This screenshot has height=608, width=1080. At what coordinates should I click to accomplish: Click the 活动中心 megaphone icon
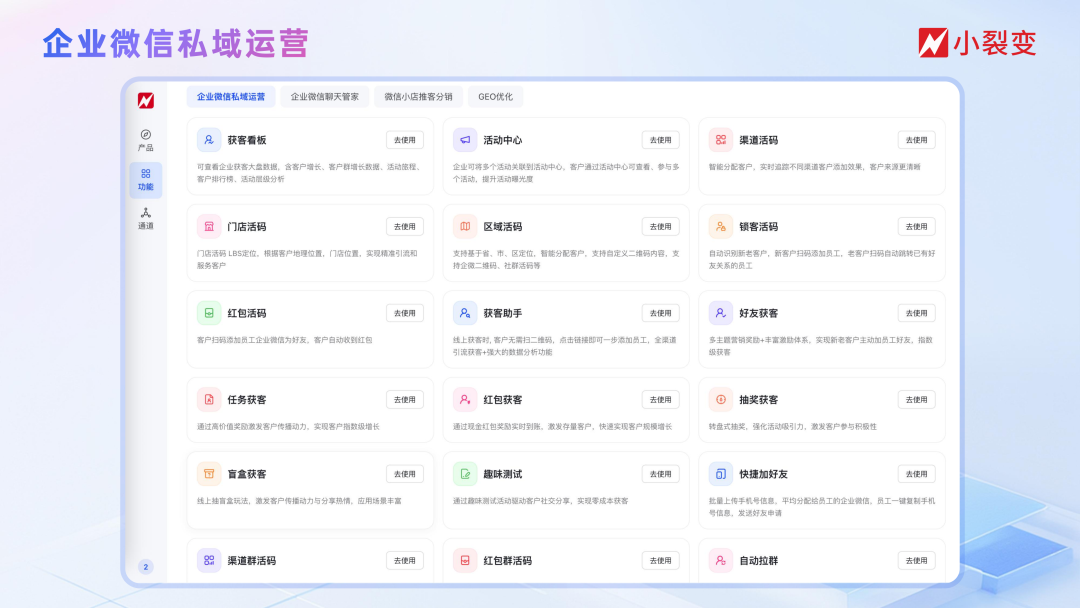(x=465, y=139)
